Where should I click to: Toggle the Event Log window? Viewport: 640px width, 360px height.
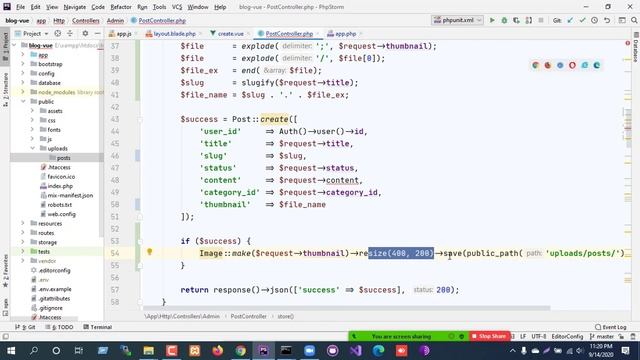[x=611, y=327]
